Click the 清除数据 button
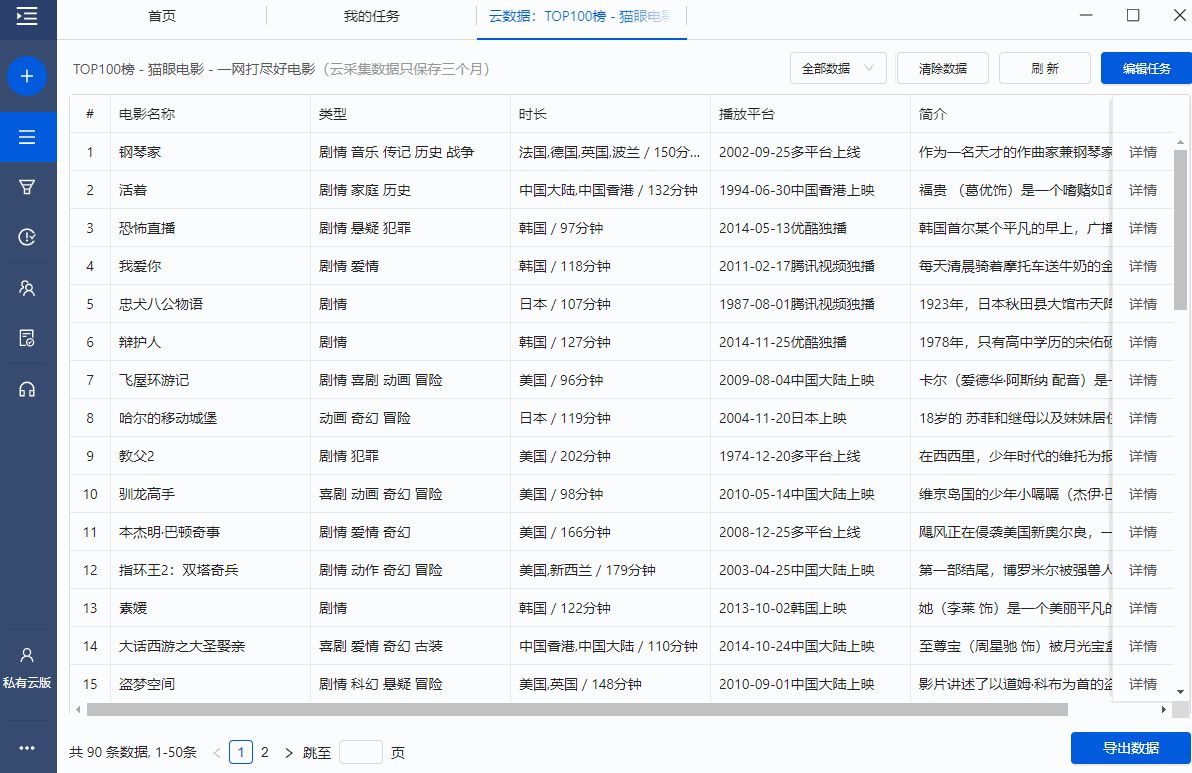 click(x=943, y=68)
